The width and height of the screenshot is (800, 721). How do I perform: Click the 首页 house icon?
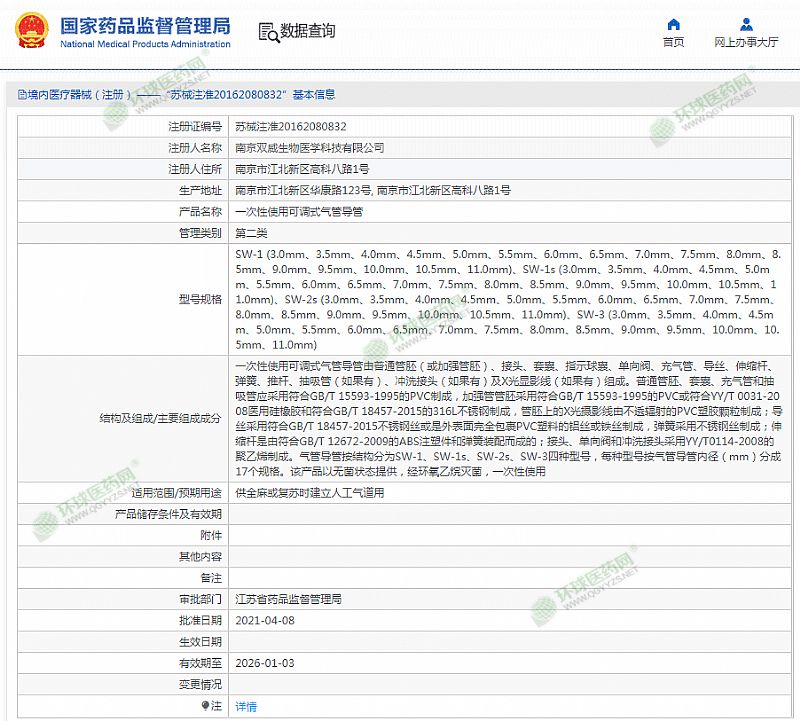point(674,21)
